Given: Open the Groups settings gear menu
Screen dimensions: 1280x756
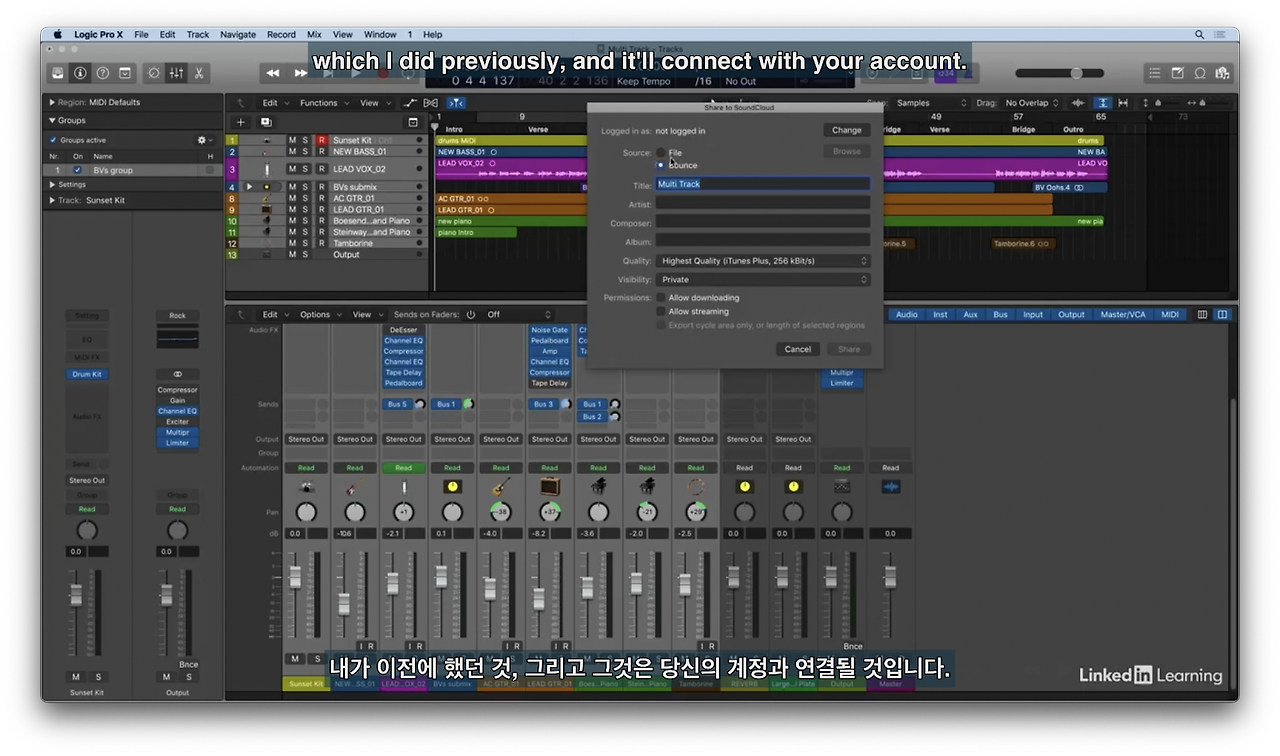Looking at the screenshot, I should (204, 140).
